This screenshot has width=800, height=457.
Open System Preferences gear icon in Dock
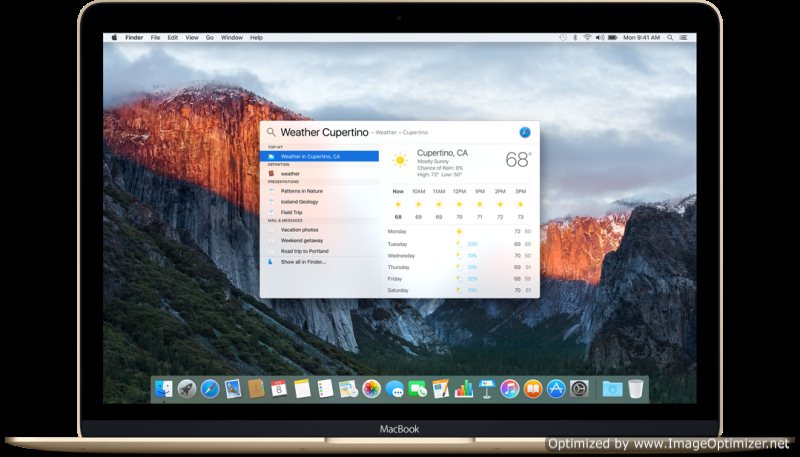pyautogui.click(x=579, y=389)
